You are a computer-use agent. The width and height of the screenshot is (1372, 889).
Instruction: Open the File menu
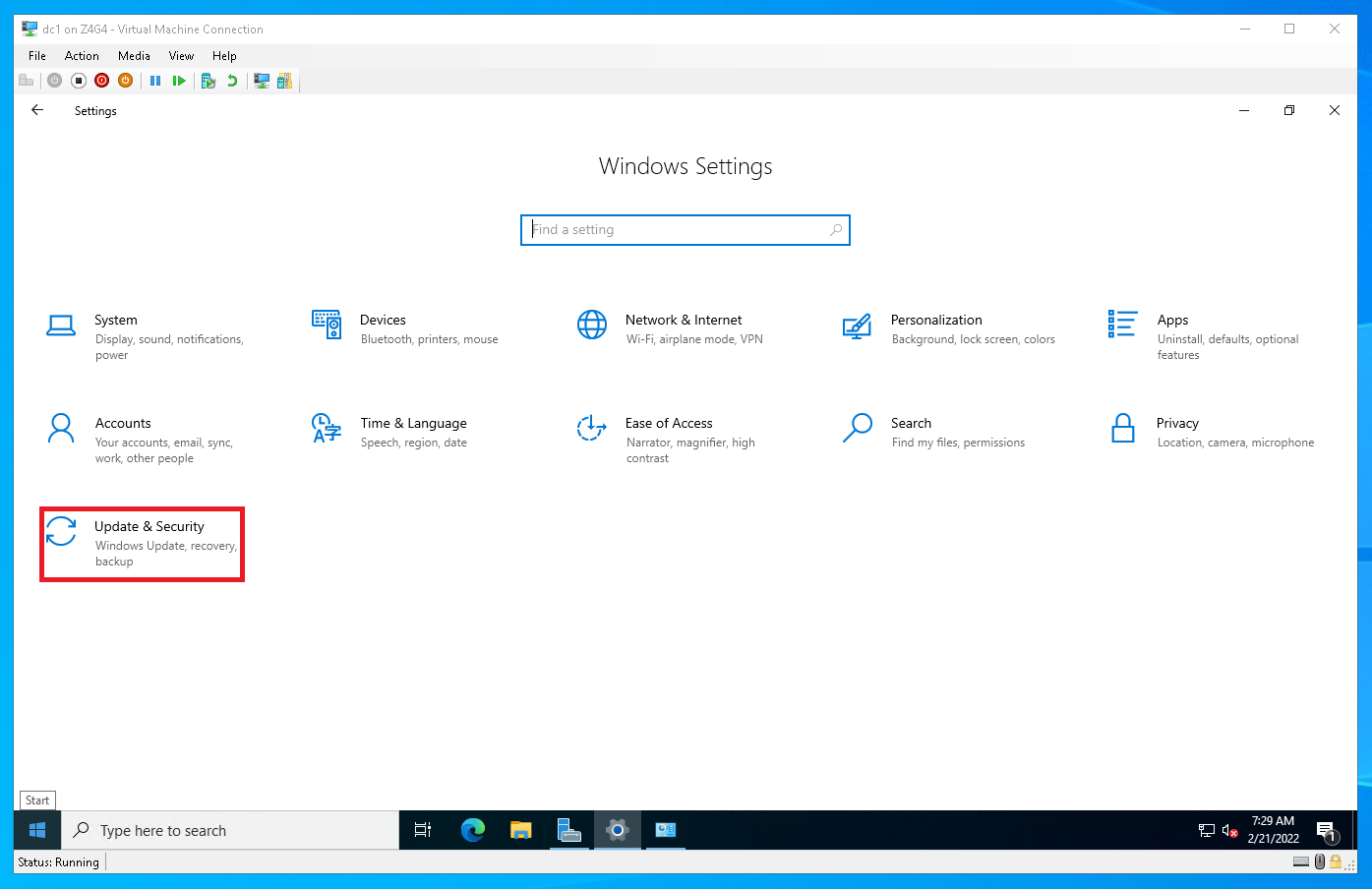point(37,56)
